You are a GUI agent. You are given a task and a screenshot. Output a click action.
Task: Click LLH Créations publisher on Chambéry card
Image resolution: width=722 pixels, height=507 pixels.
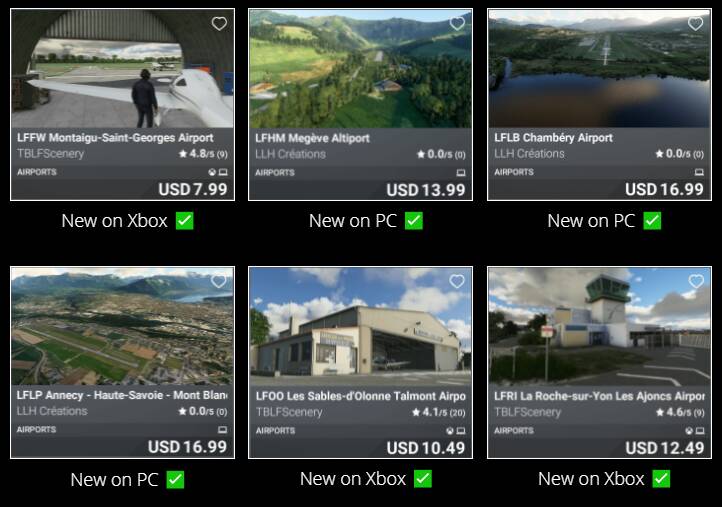529,154
